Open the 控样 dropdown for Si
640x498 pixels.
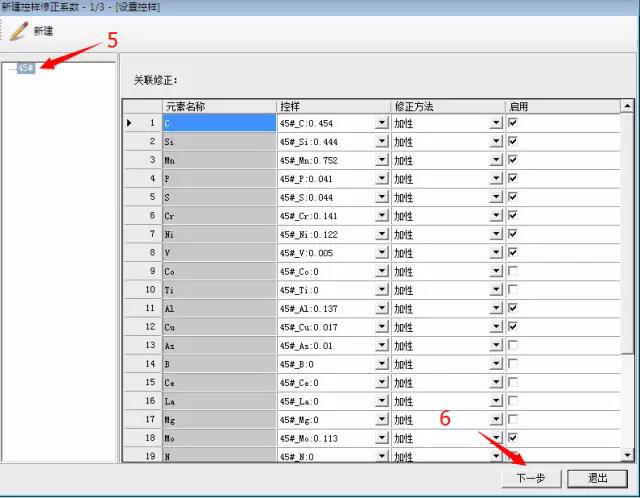pyautogui.click(x=381, y=142)
